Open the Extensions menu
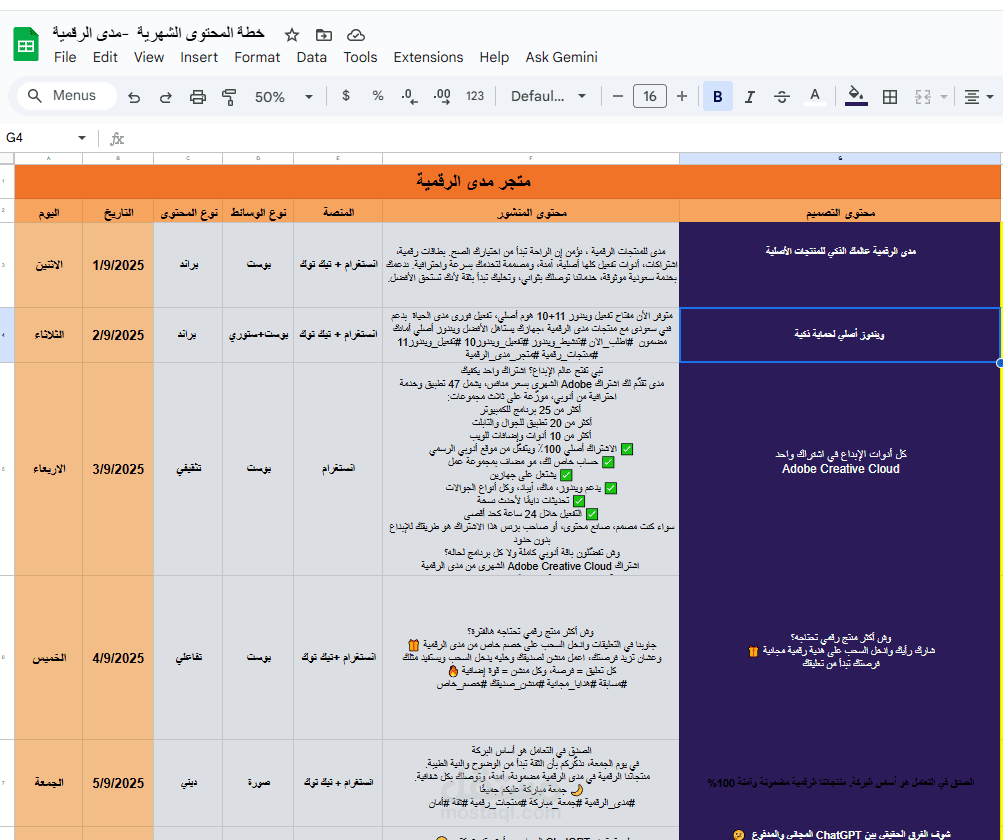The width and height of the screenshot is (1003, 840). pyautogui.click(x=428, y=57)
